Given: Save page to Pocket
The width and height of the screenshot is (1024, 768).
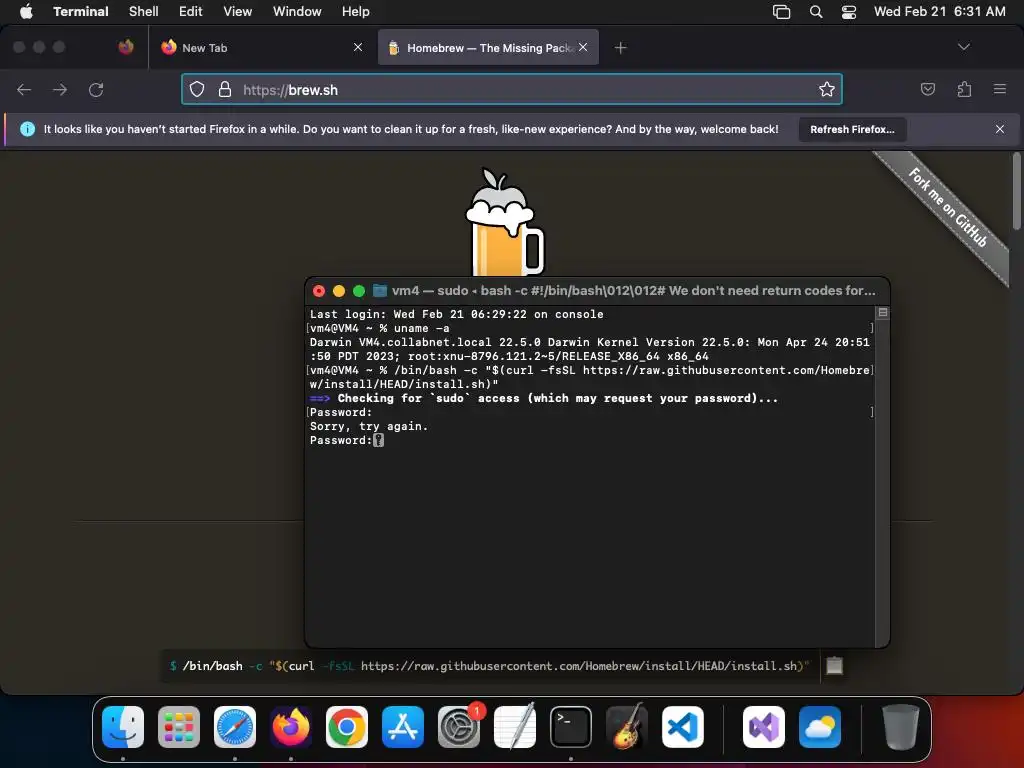Looking at the screenshot, I should pyautogui.click(x=927, y=89).
